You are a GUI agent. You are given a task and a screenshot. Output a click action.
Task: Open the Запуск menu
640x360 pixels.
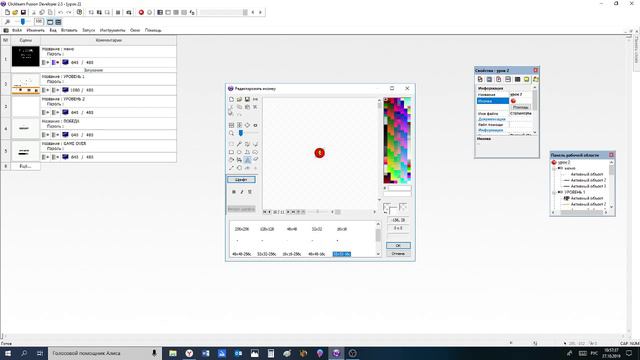89,30
